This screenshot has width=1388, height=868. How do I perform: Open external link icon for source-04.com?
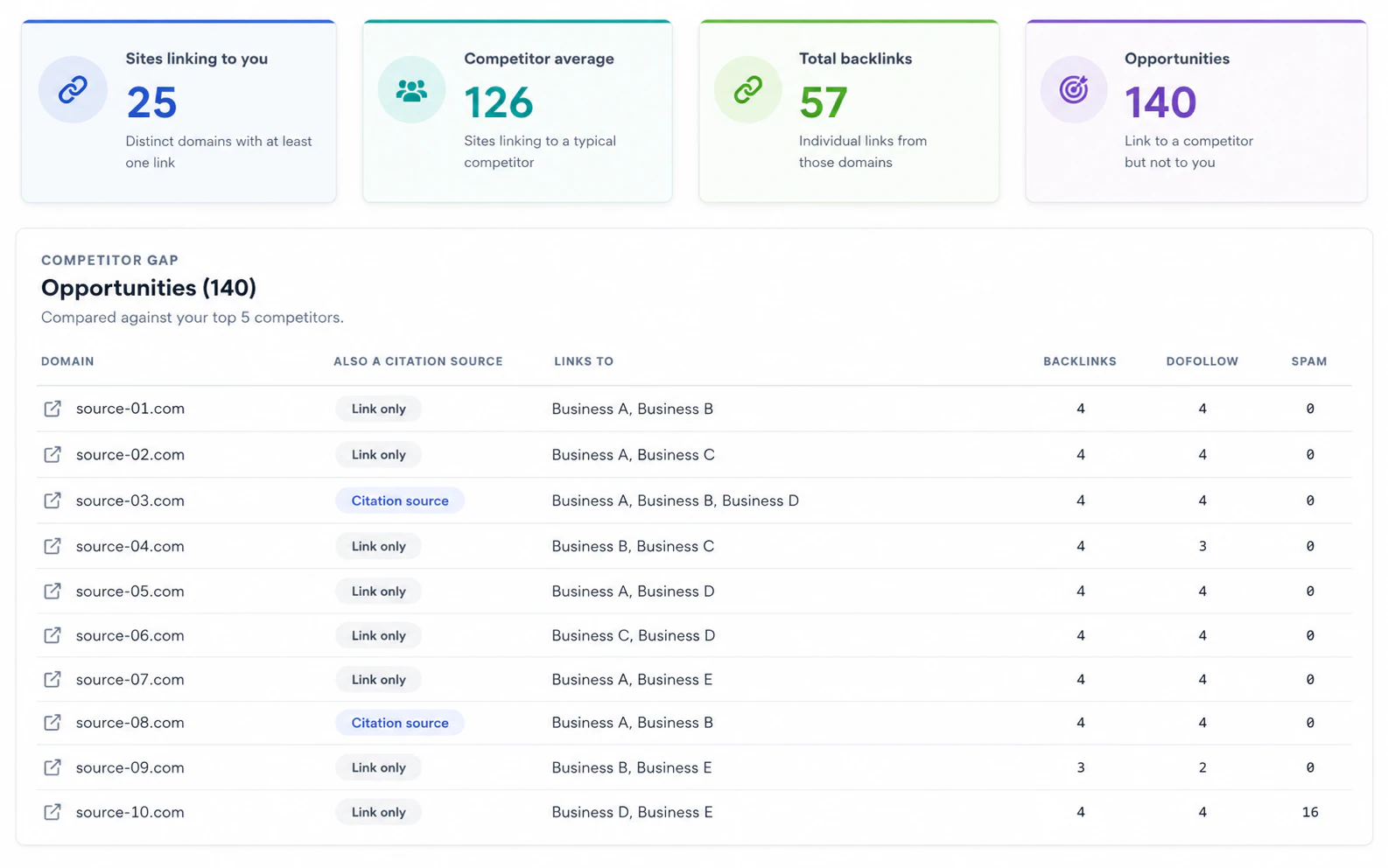pyautogui.click(x=53, y=546)
